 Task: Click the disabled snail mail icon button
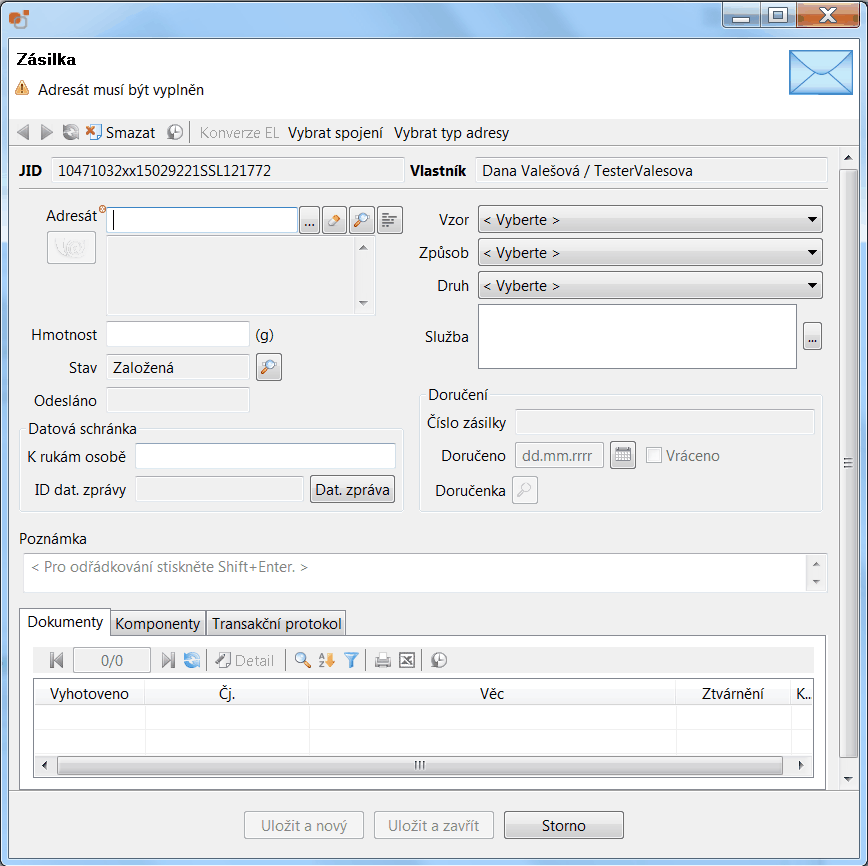[71, 248]
